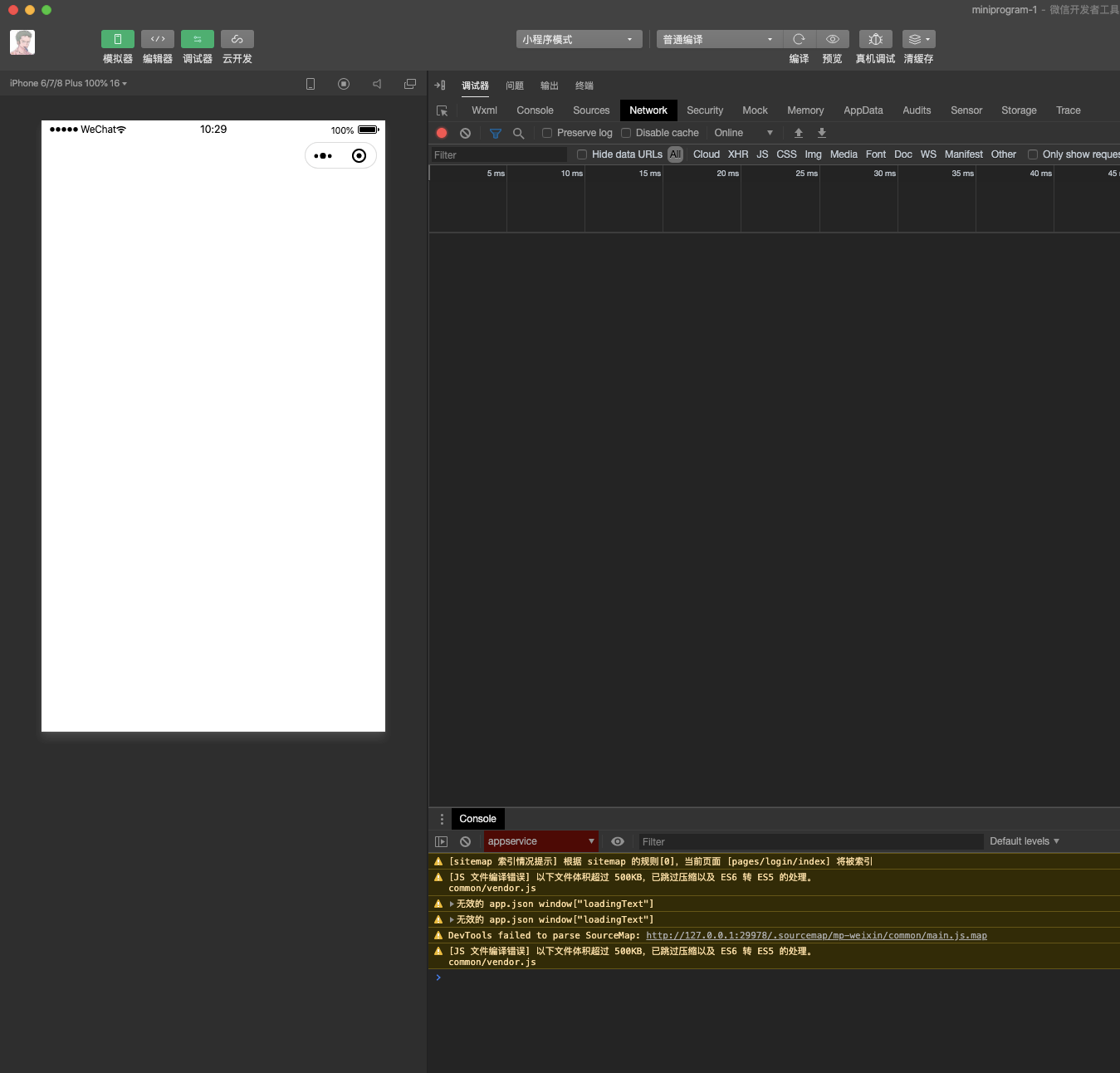The image size is (1120, 1073).
Task: Open the mini program mode dropdown
Action: click(x=579, y=39)
